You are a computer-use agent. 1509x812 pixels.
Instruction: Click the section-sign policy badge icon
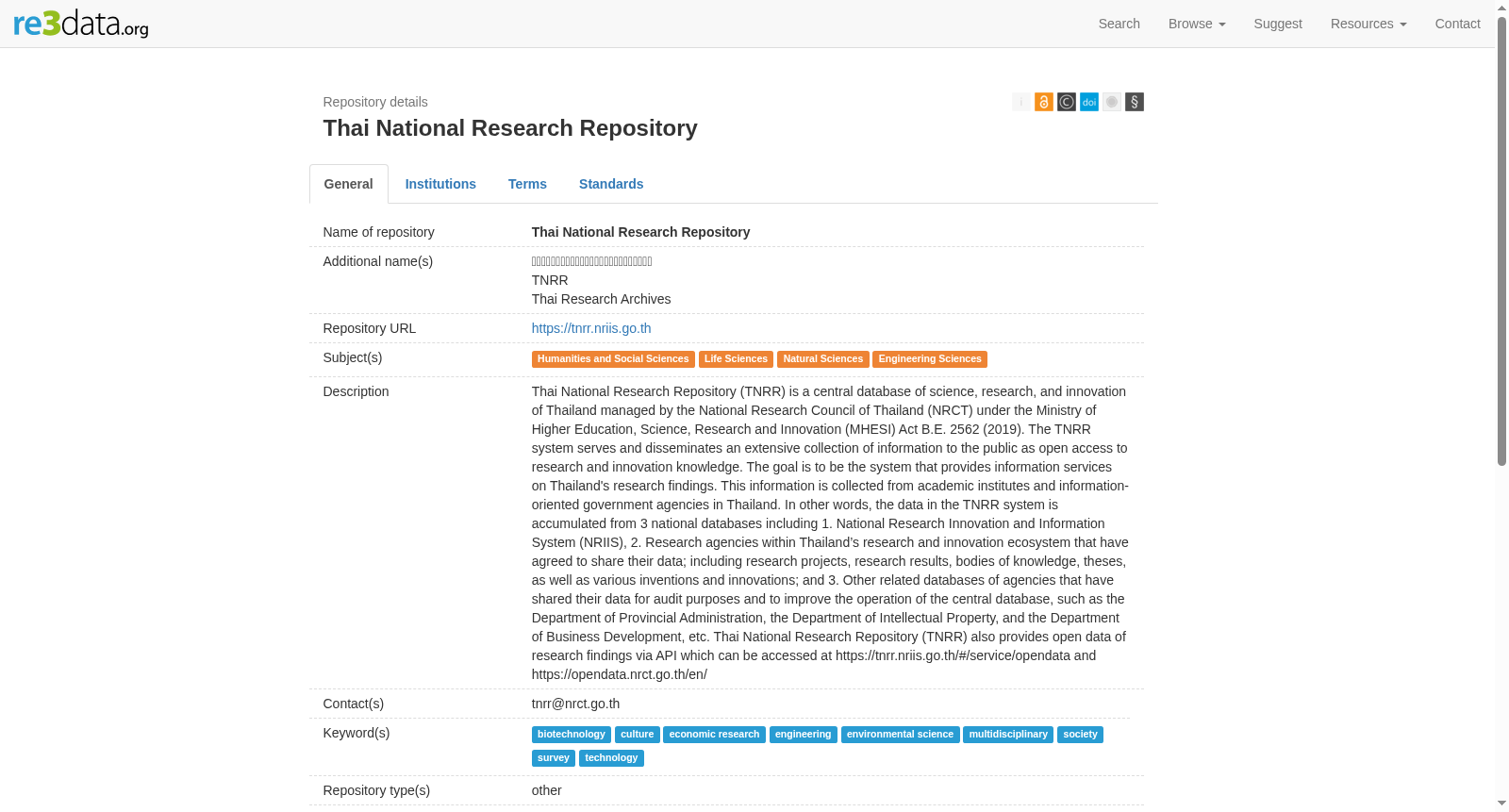pyautogui.click(x=1135, y=102)
